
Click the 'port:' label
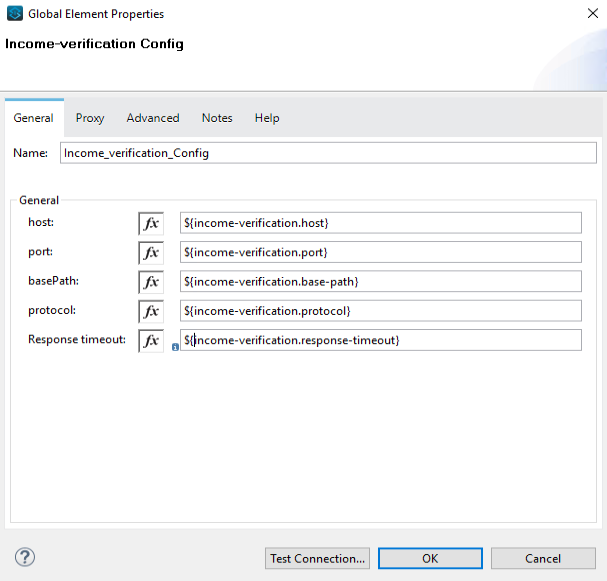click(x=41, y=252)
